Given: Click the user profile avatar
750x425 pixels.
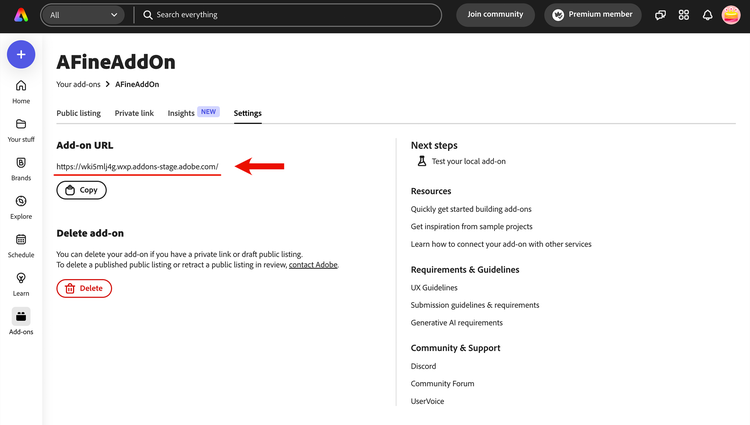Looking at the screenshot, I should click(731, 15).
